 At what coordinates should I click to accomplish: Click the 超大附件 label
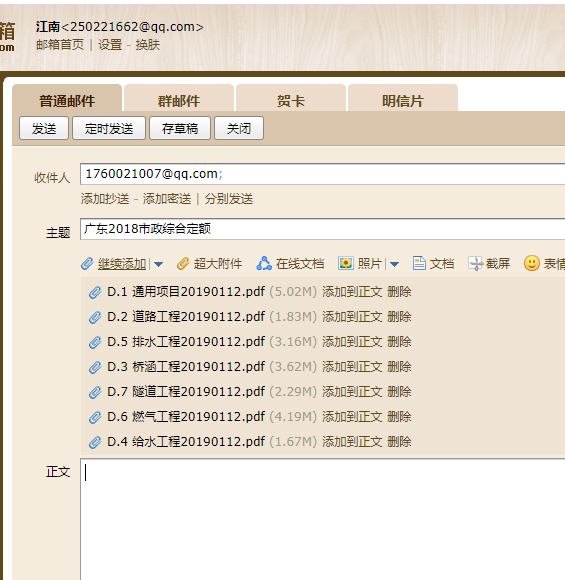point(218,264)
